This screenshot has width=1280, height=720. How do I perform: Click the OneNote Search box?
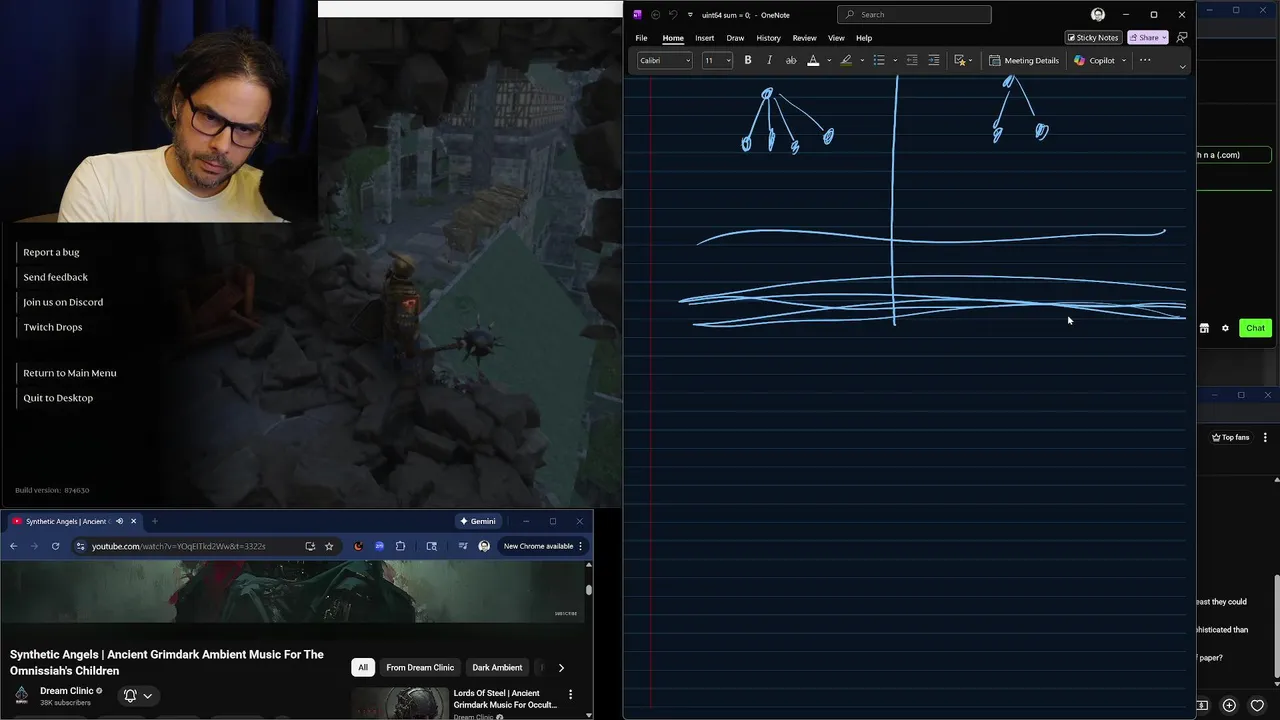tap(914, 14)
